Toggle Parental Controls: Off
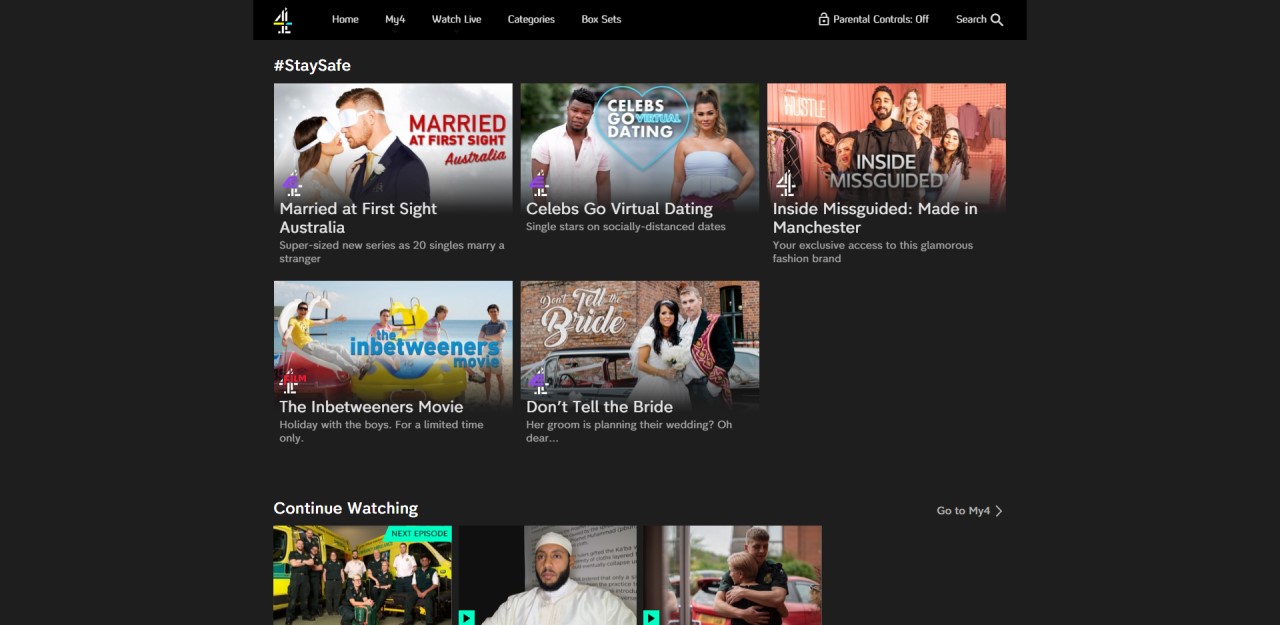The height and width of the screenshot is (625, 1280). point(873,19)
